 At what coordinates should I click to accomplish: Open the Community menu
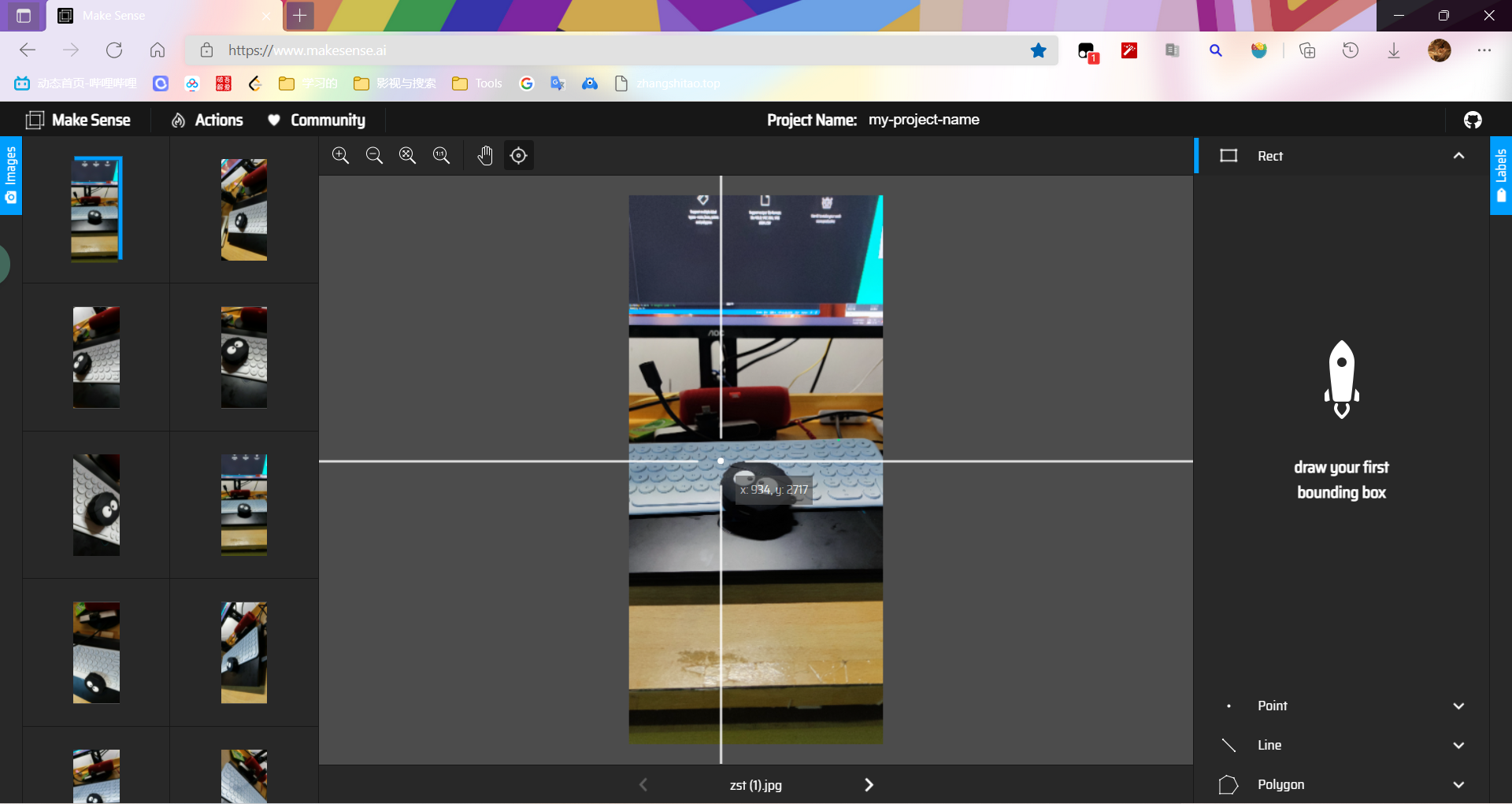tap(317, 120)
